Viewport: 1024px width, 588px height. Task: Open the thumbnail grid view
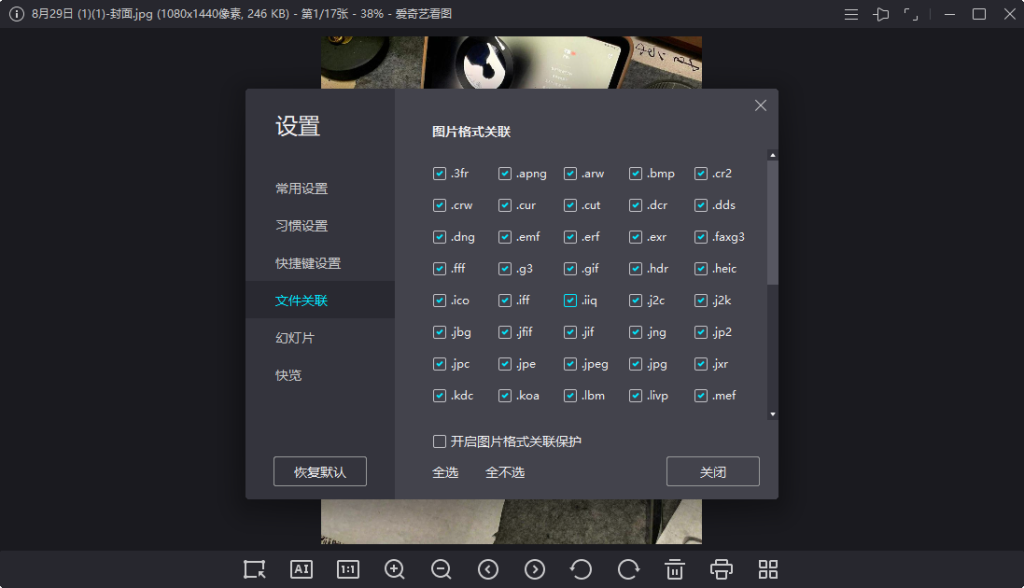click(767, 568)
